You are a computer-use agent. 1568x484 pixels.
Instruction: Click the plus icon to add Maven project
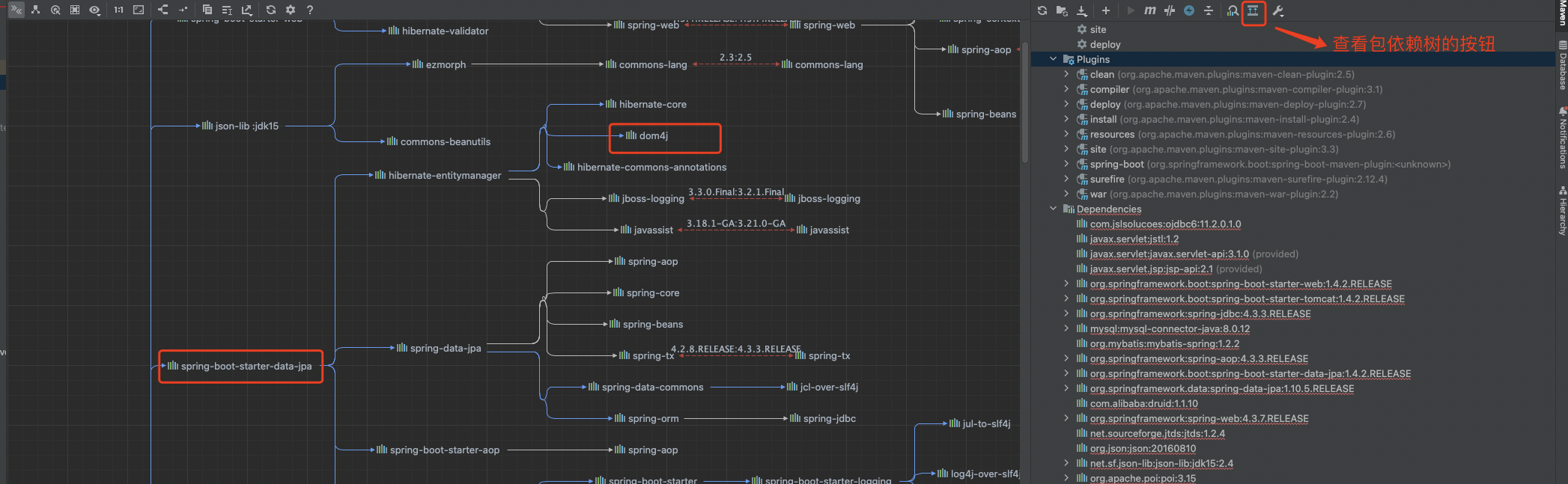tap(1106, 10)
